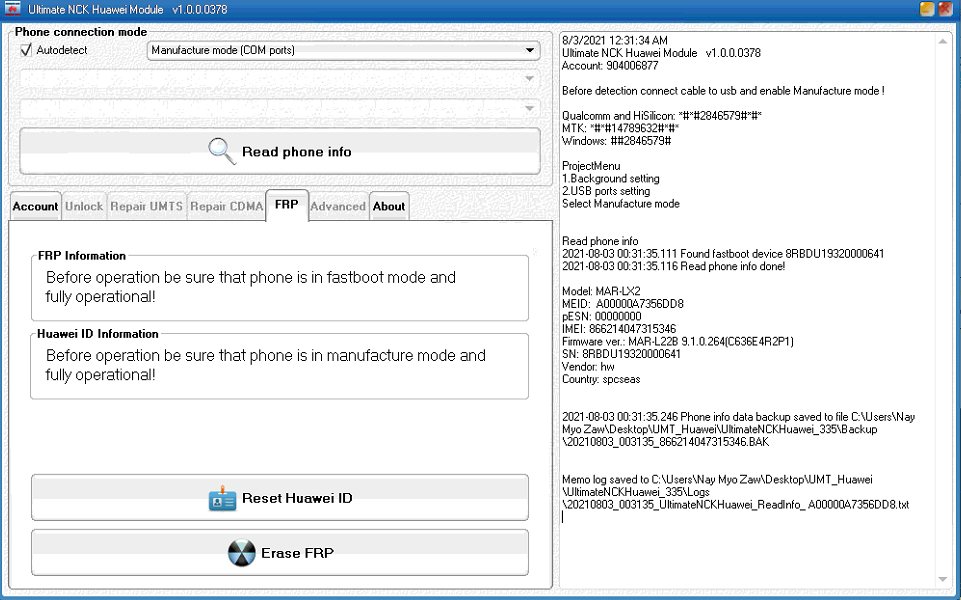Click the 'Firmware ver.: MAR-L22B' log line
The width and height of the screenshot is (961, 600).
coord(678,342)
